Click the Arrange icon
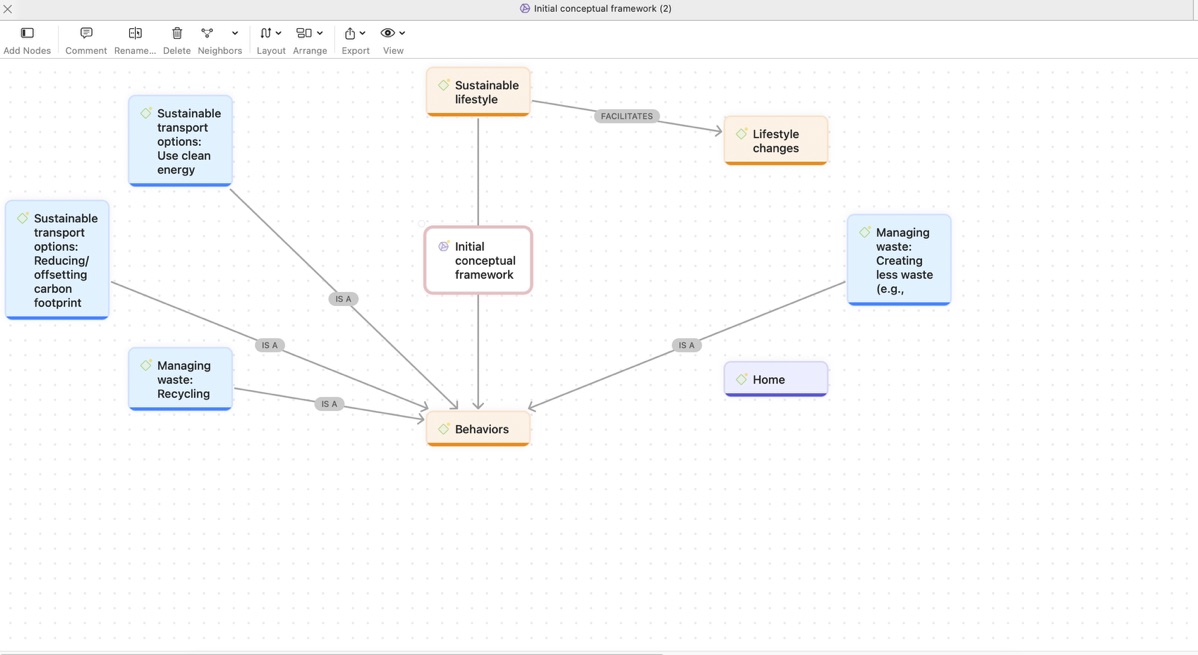 coord(304,33)
